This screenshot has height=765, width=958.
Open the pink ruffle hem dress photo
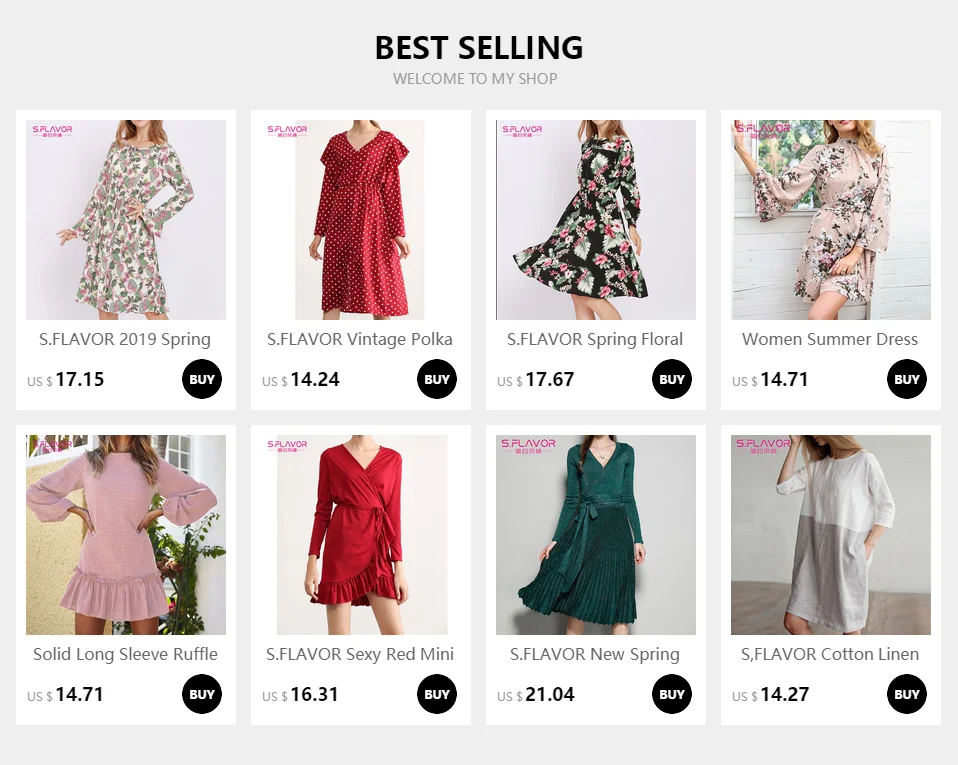(x=126, y=535)
